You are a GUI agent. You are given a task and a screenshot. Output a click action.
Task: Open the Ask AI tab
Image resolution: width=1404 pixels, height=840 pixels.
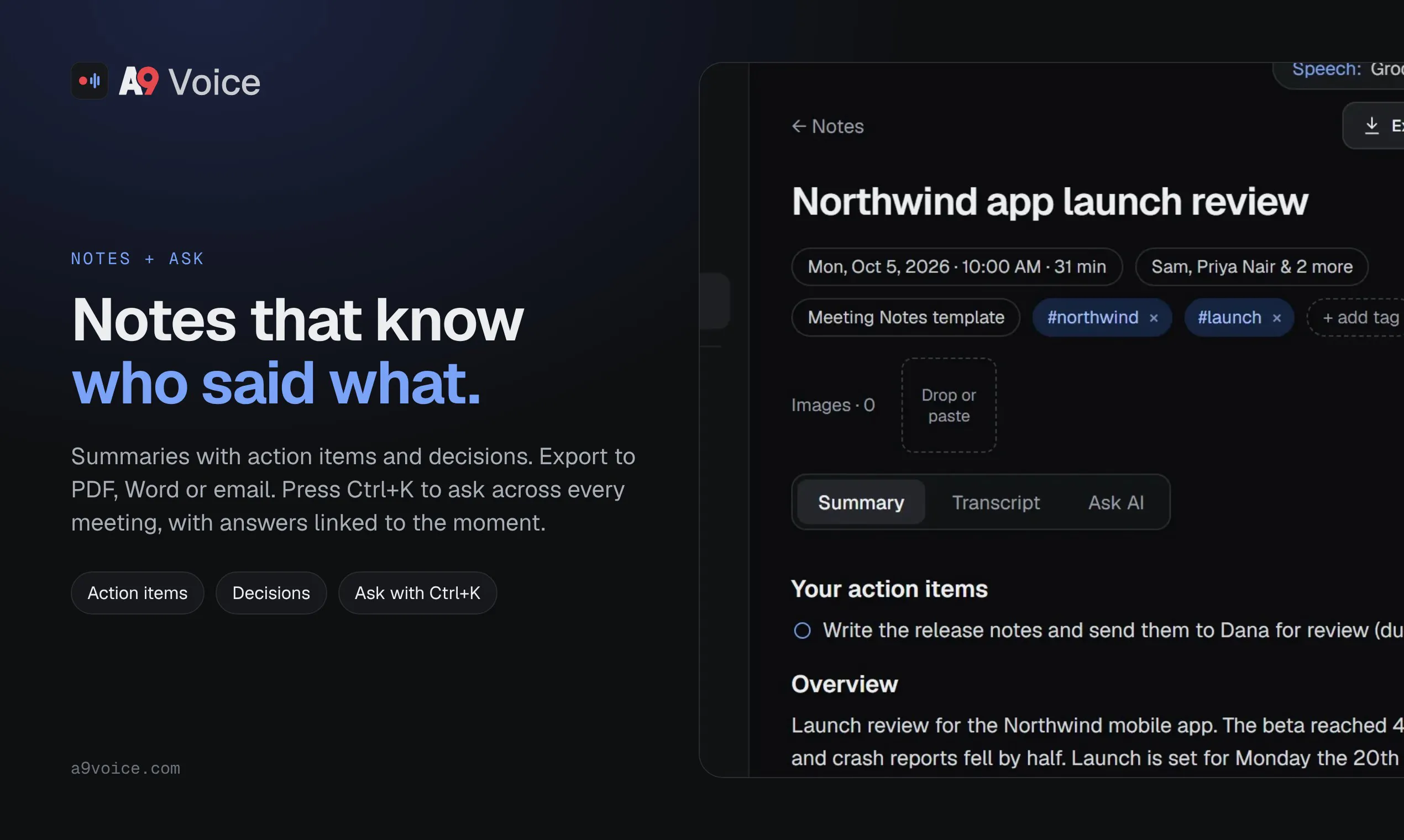(x=1116, y=502)
